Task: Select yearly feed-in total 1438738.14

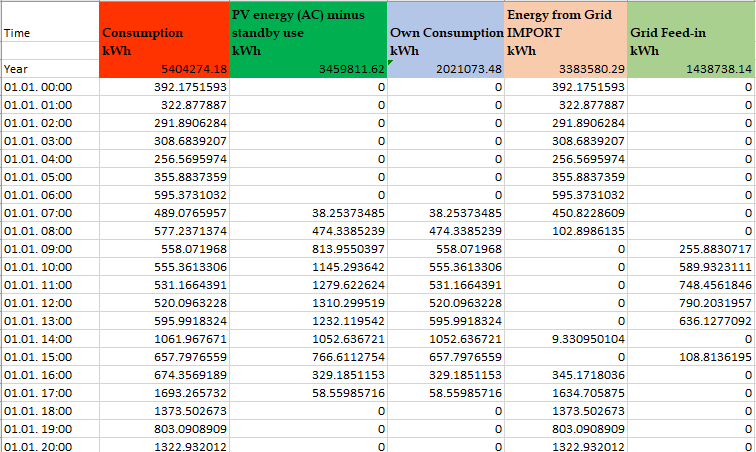Action: pos(691,69)
